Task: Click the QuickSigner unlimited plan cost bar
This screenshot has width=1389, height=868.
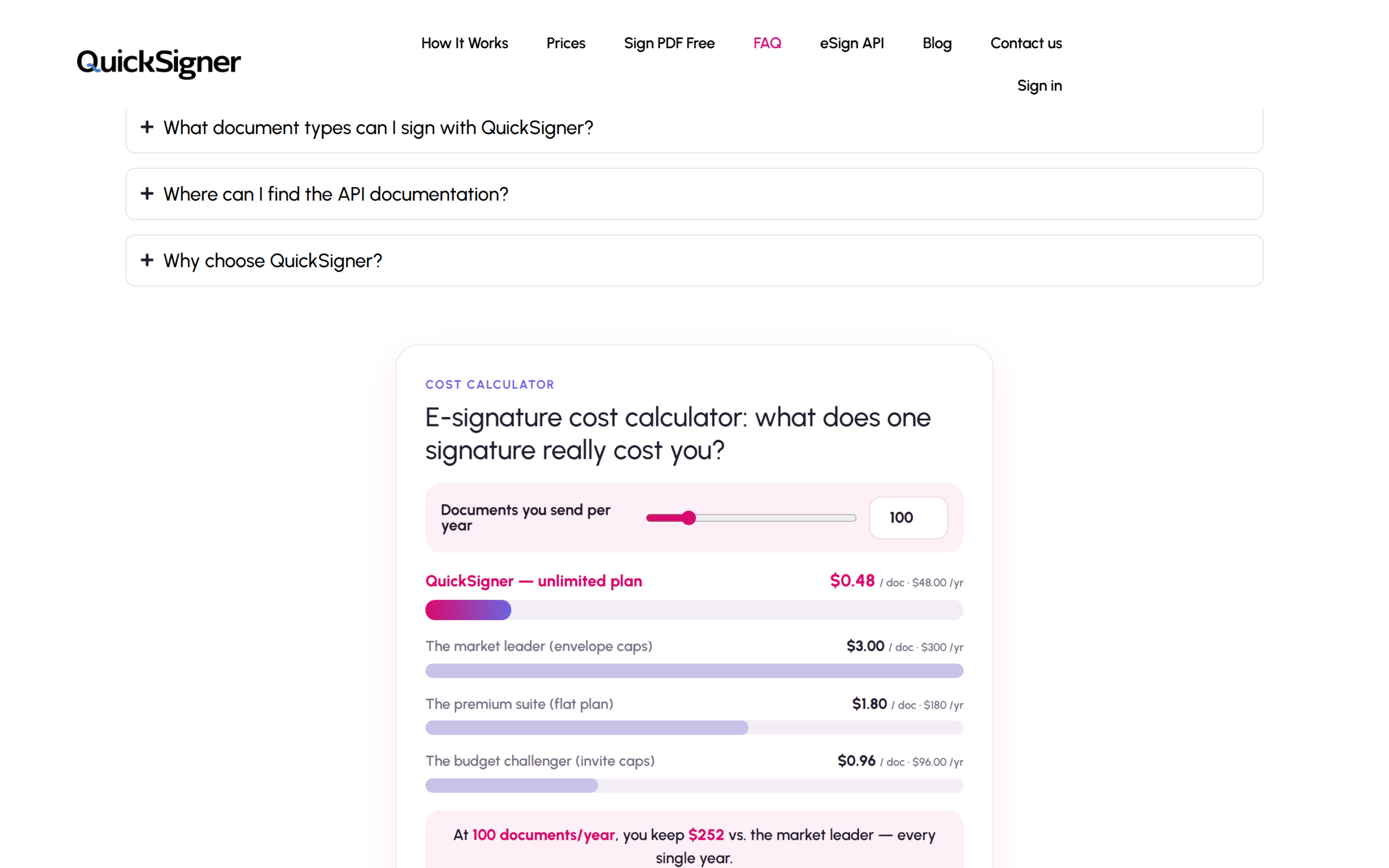Action: tap(694, 610)
